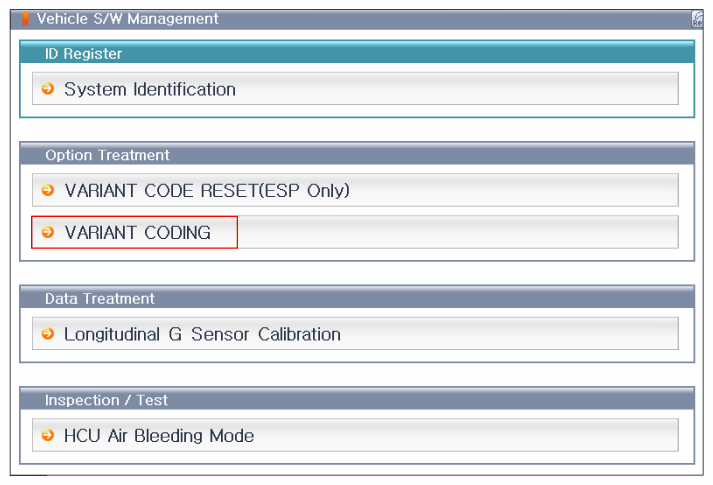Start Longitudinal G Sensor Calibration
Screen dimensions: 713x485
(x=202, y=334)
